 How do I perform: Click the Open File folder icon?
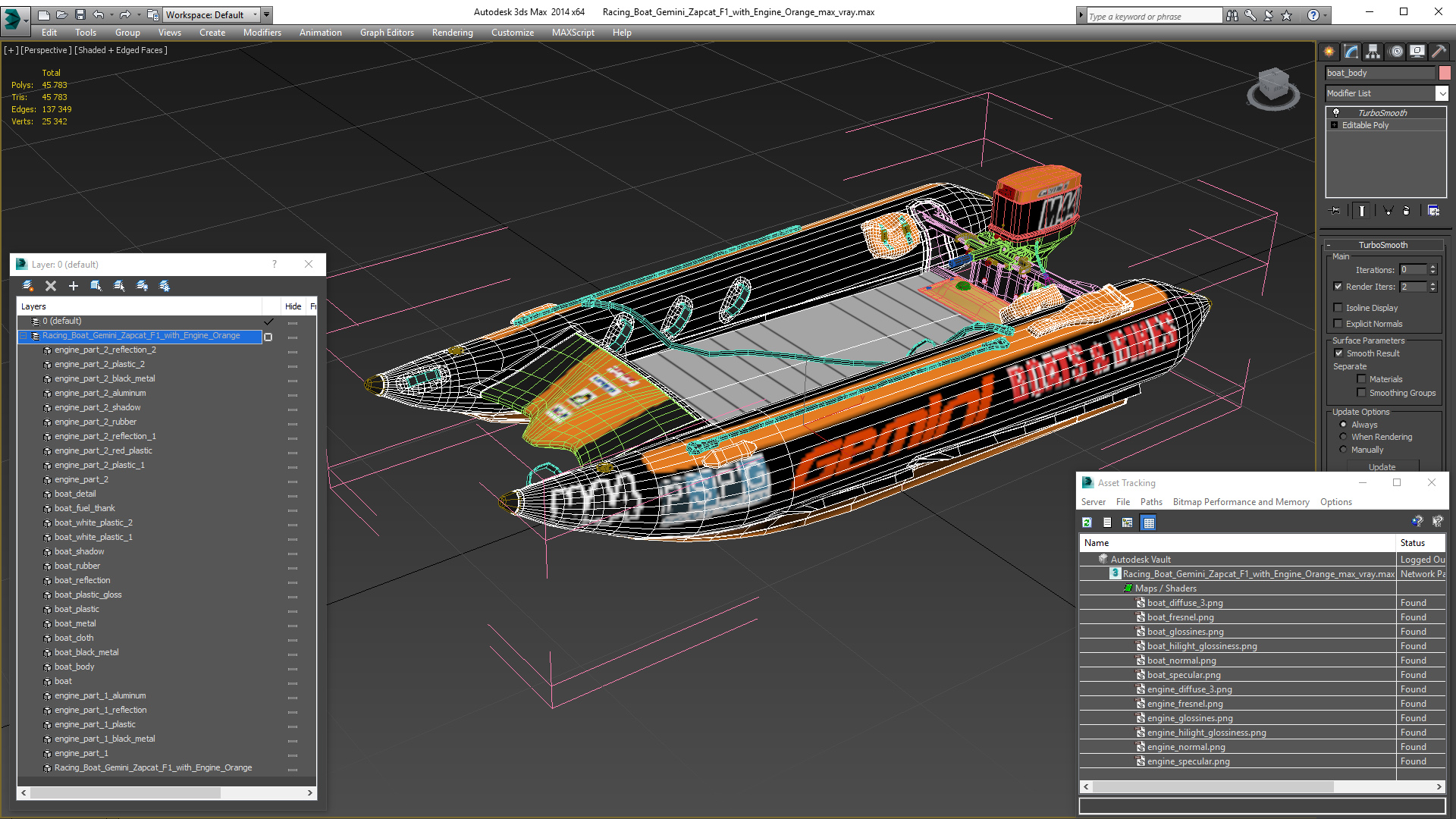coord(61,14)
